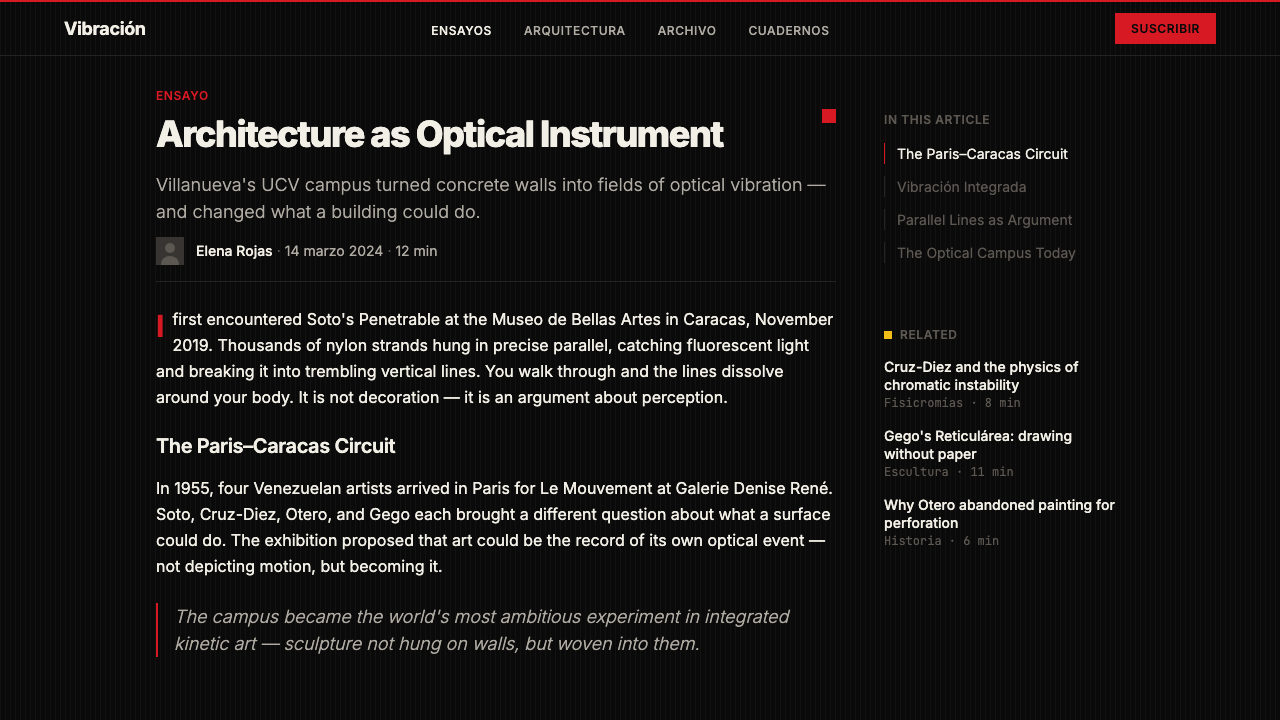Select the Ensayos nav item

(461, 31)
